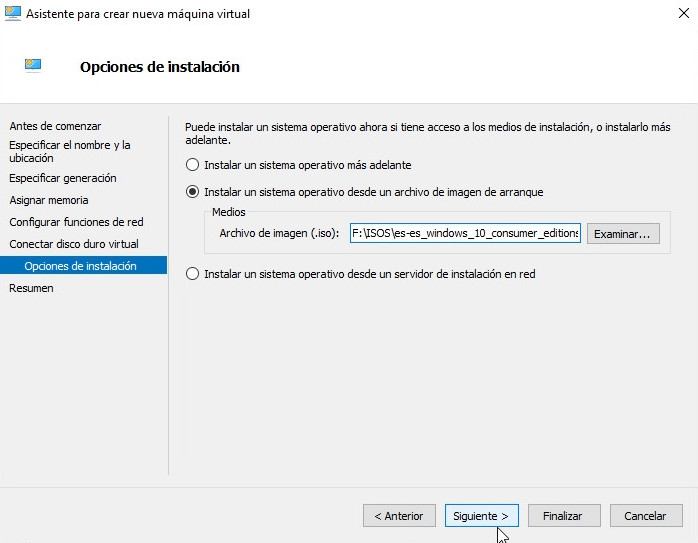
Task: Jump to 'Especificar generación' step
Action: click(63, 178)
